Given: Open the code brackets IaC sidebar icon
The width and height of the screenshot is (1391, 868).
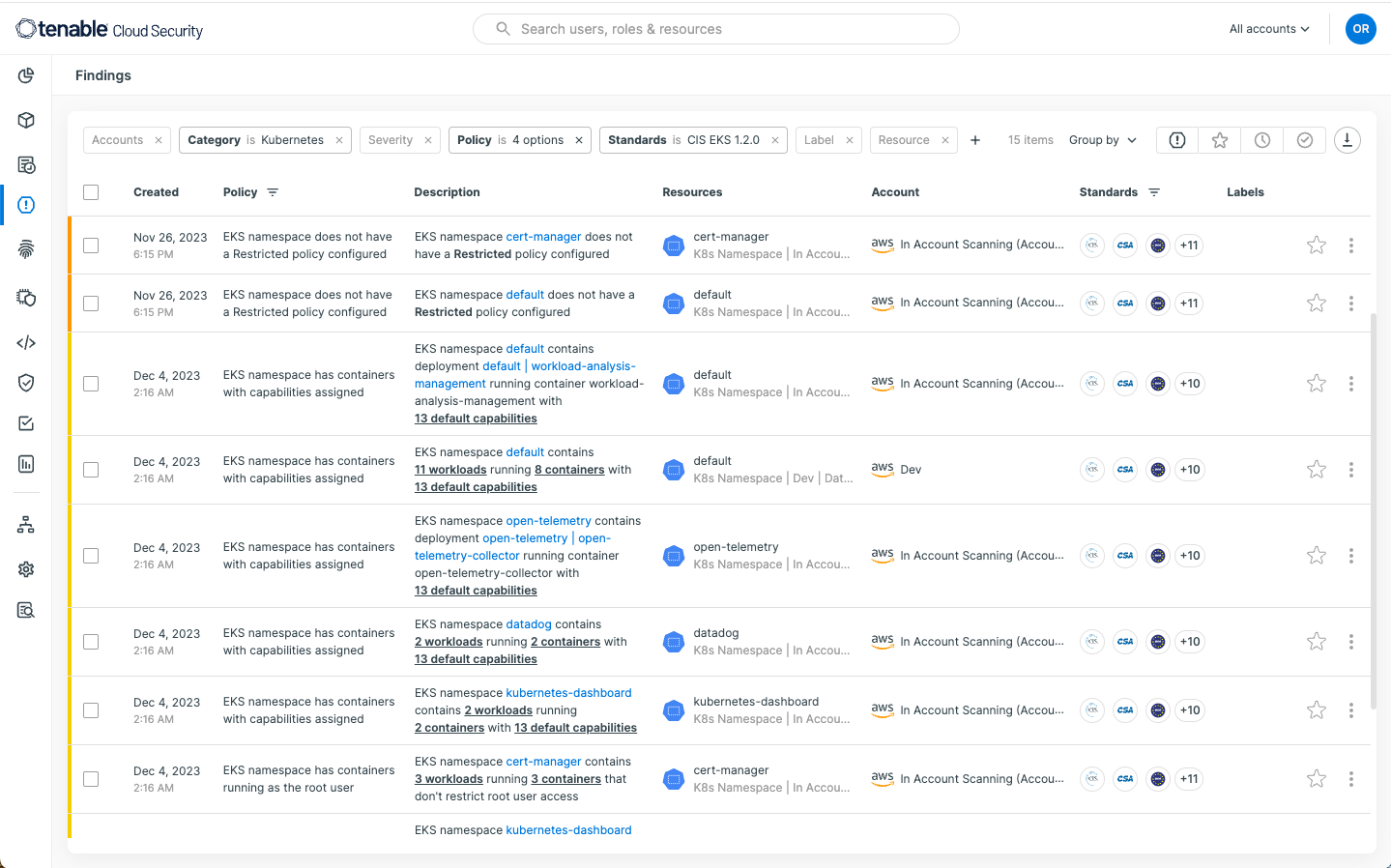Looking at the screenshot, I should pyautogui.click(x=26, y=342).
